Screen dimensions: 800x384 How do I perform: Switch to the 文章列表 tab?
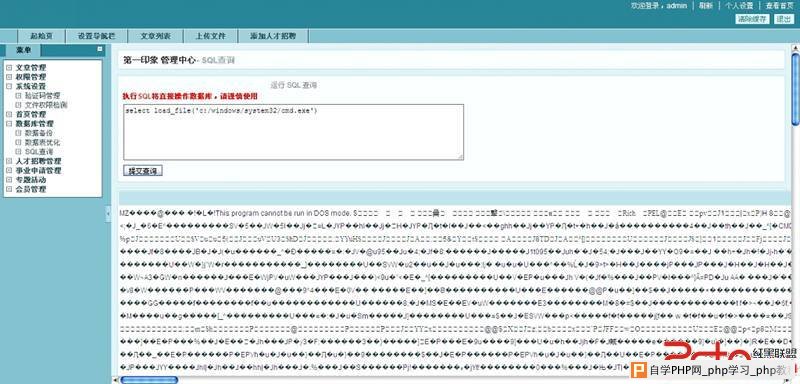pos(156,36)
